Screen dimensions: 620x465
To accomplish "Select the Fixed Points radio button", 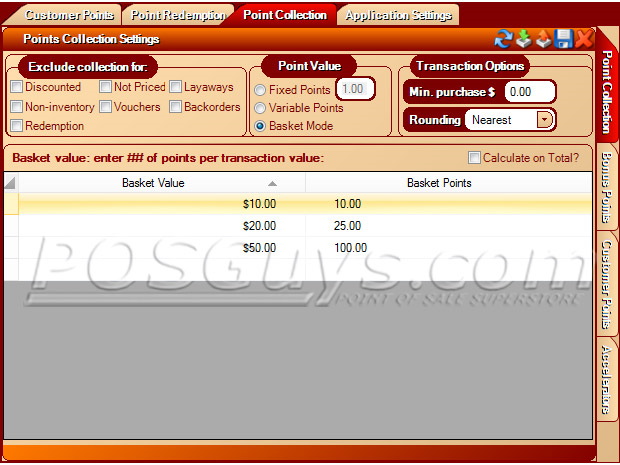I will (x=260, y=90).
